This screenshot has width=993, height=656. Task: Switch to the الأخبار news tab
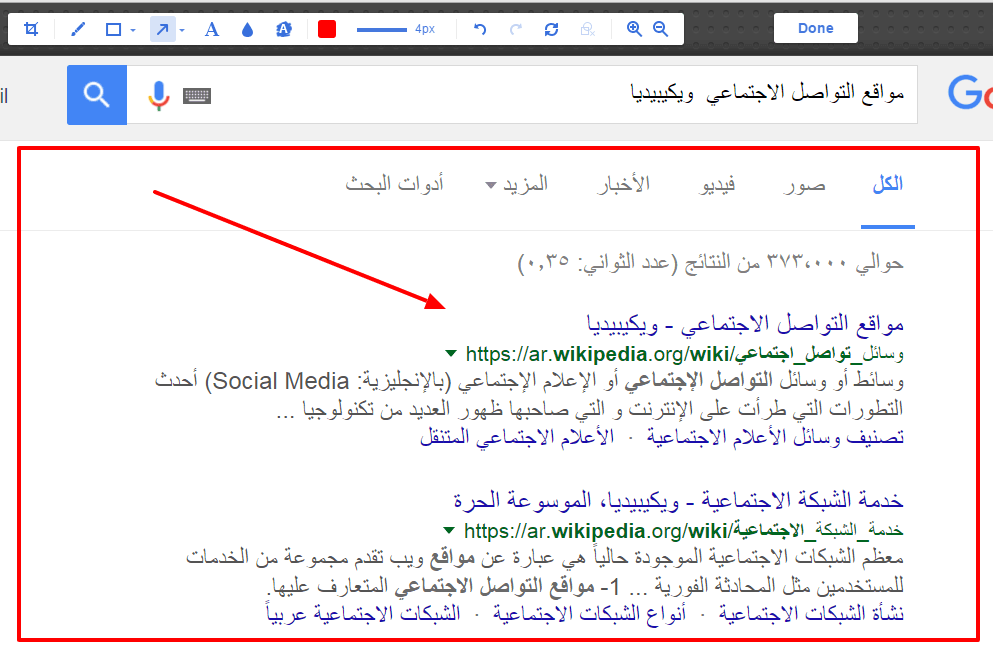tap(623, 184)
